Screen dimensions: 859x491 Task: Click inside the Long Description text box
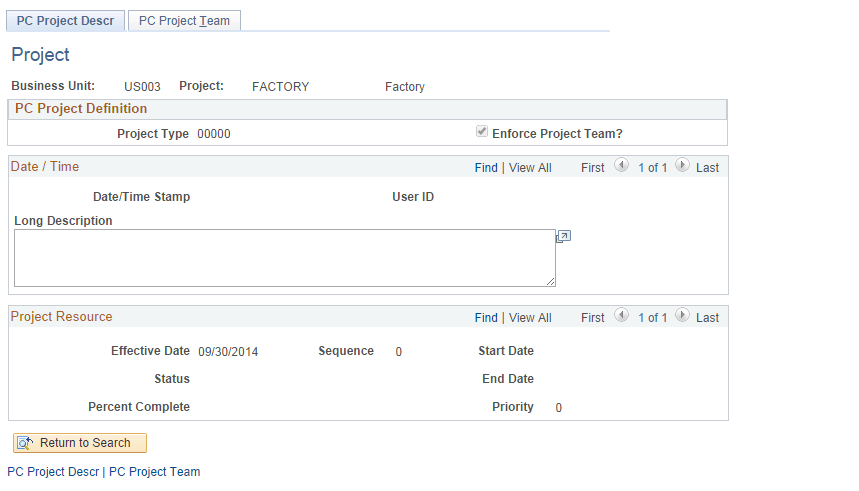tap(284, 258)
